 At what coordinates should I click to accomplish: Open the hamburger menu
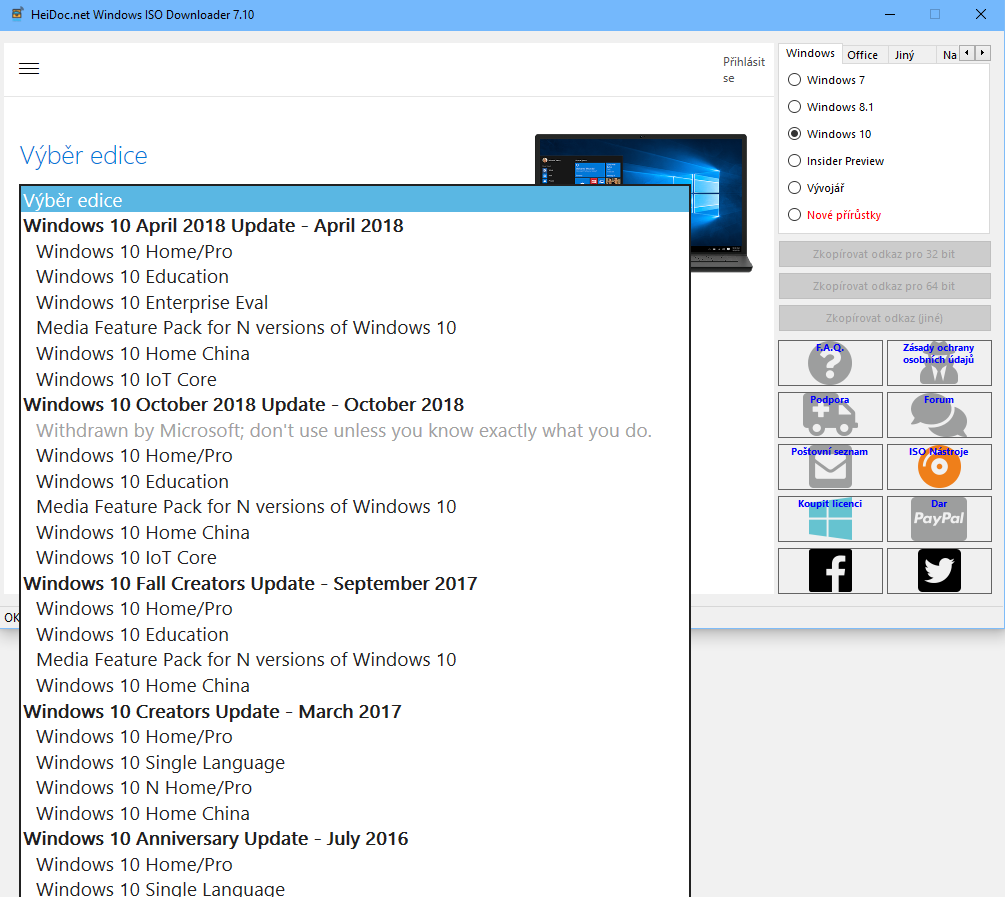coord(29,69)
